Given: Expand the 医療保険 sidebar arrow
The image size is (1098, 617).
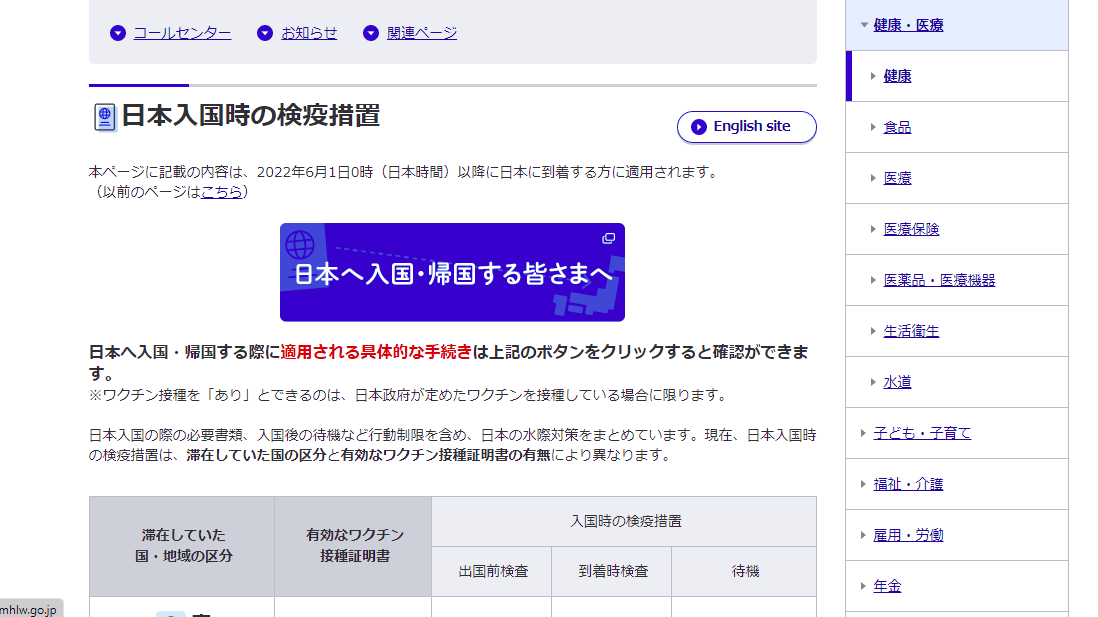Looking at the screenshot, I should (873, 229).
